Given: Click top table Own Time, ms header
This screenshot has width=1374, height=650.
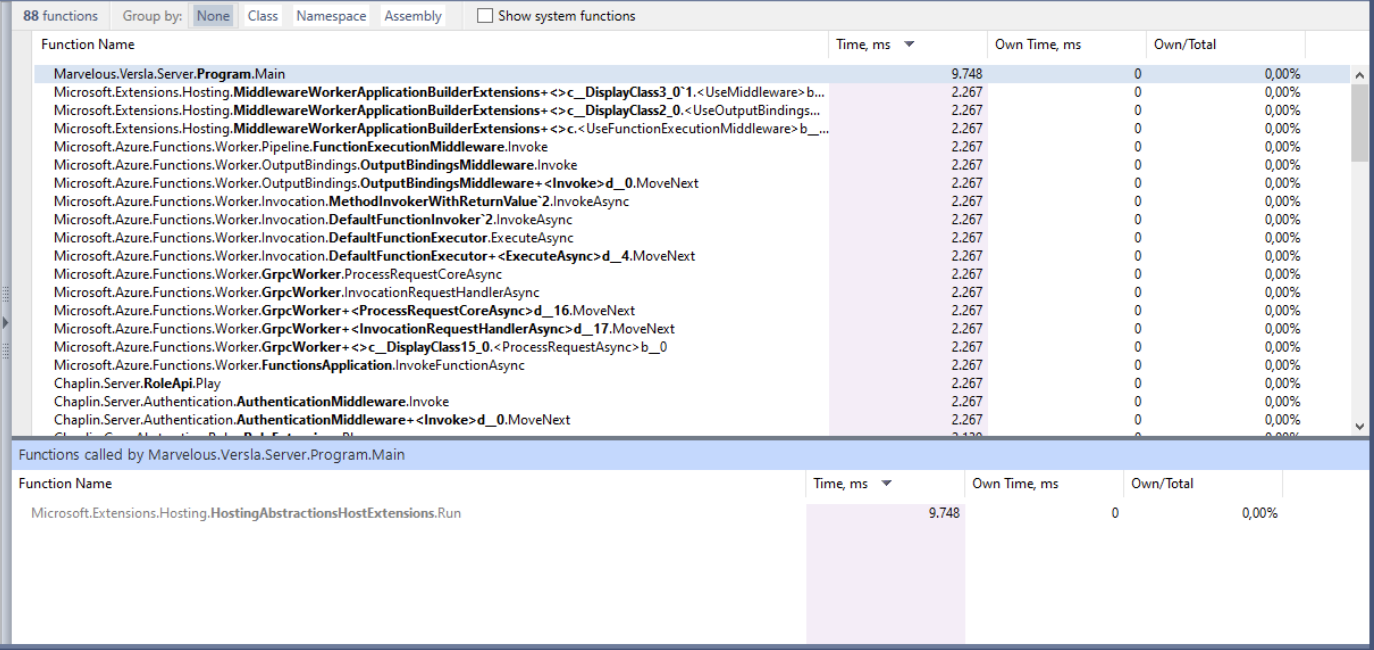Looking at the screenshot, I should coord(1066,44).
